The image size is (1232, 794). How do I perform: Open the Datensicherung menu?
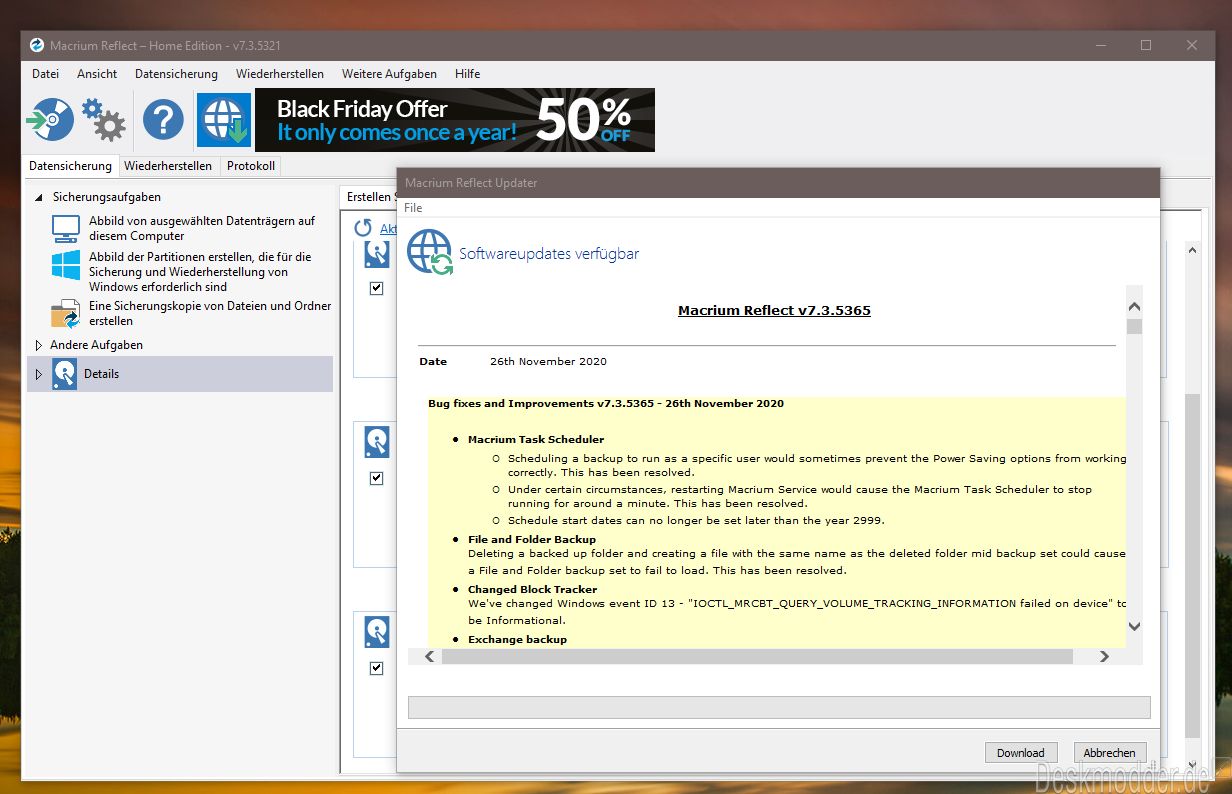pyautogui.click(x=176, y=74)
